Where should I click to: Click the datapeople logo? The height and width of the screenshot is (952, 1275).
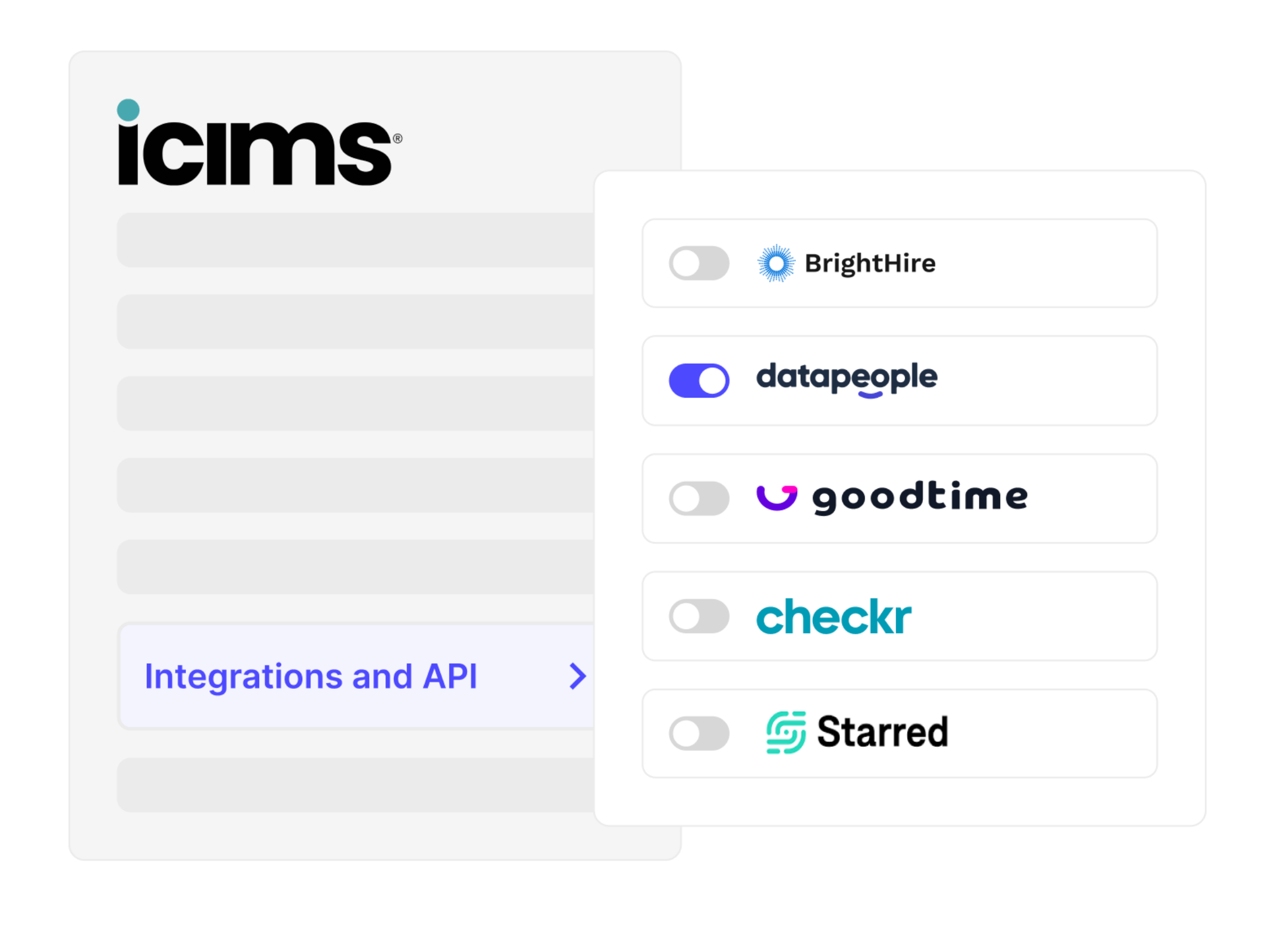click(846, 378)
